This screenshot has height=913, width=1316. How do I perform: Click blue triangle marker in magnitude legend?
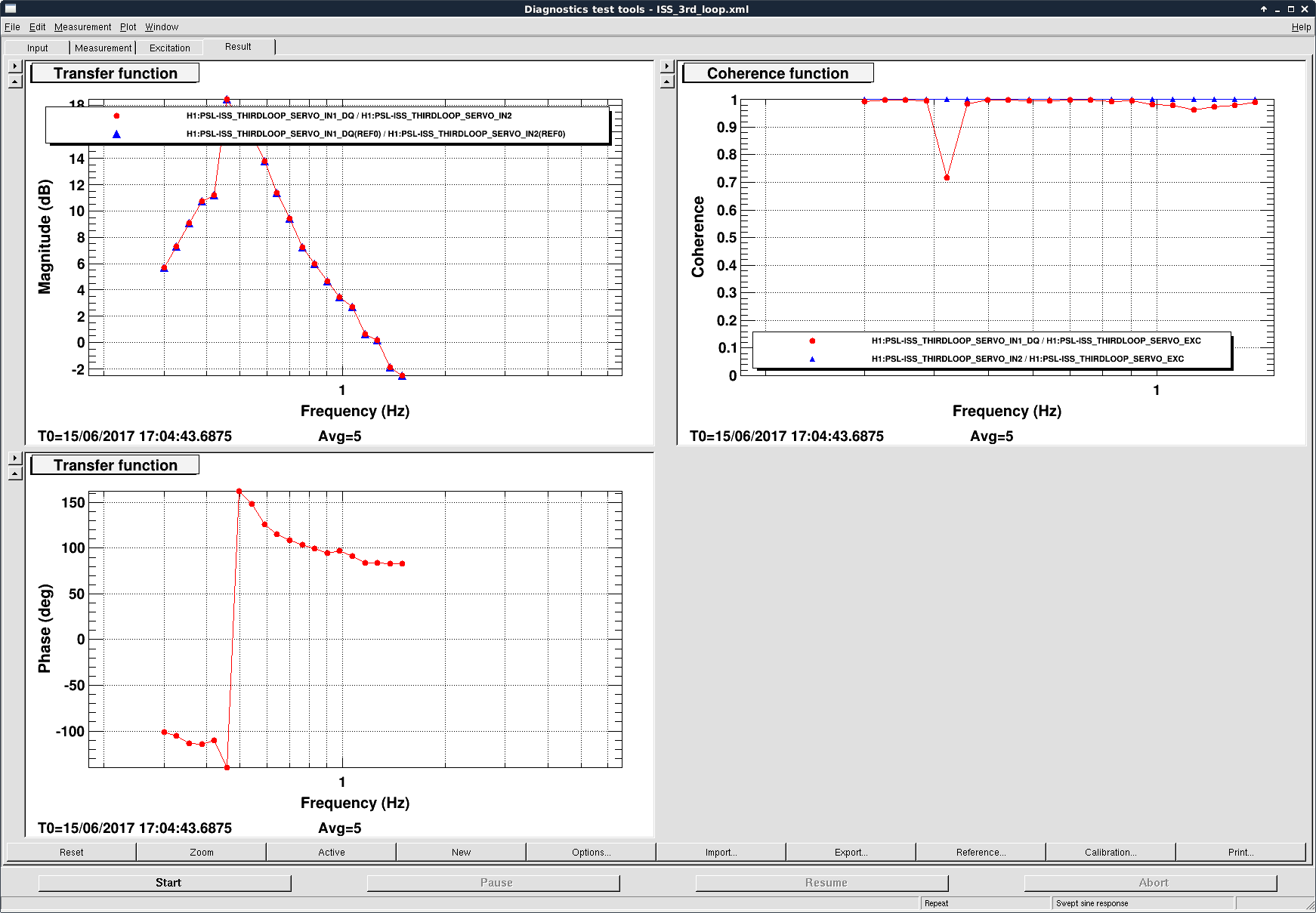pyautogui.click(x=116, y=134)
